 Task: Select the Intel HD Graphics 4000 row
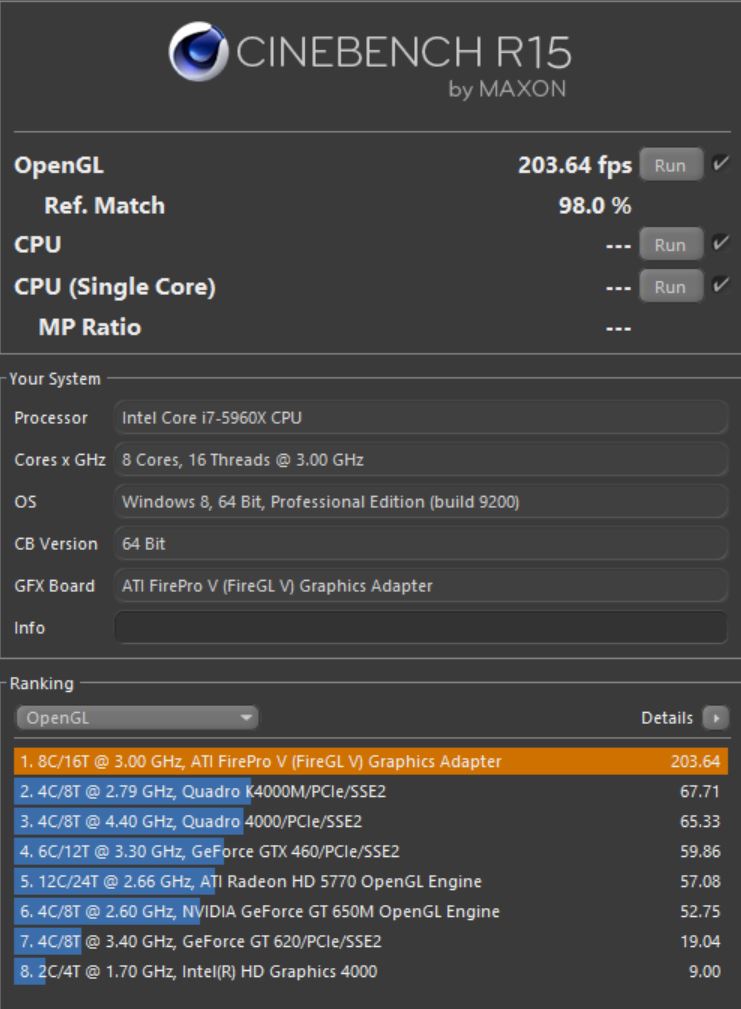tap(370, 972)
